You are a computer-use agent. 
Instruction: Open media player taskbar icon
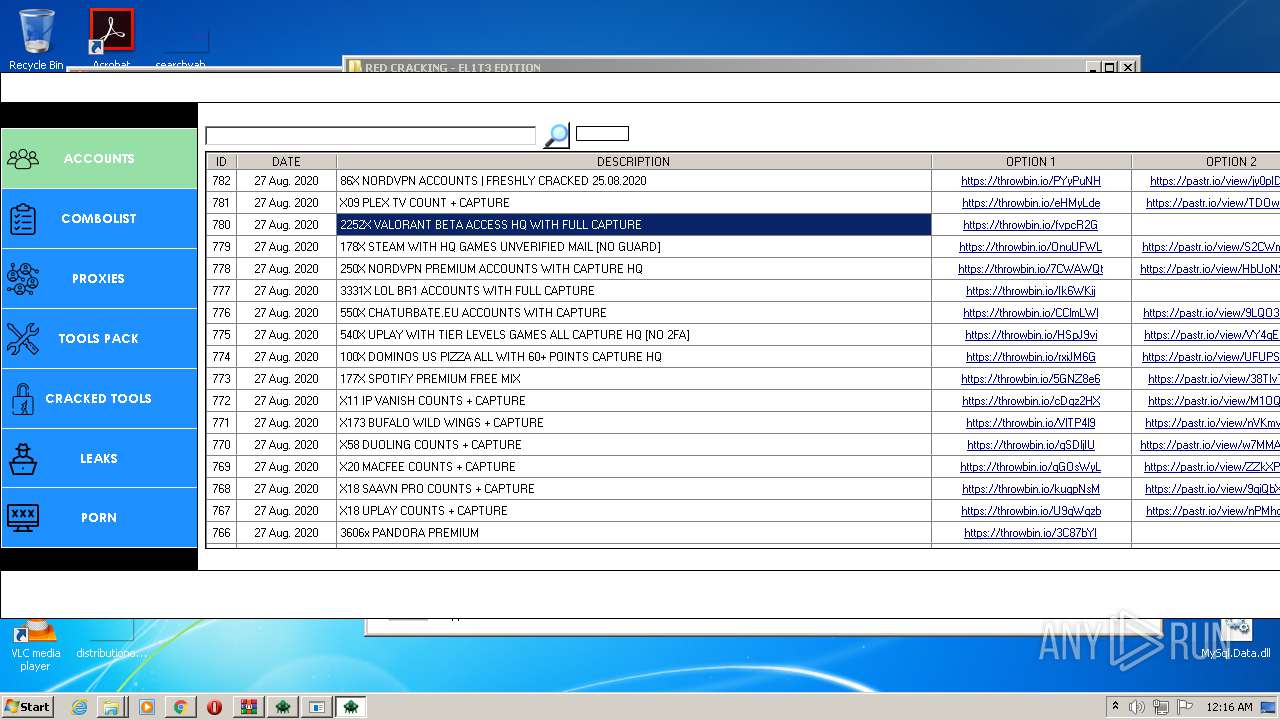tap(146, 707)
